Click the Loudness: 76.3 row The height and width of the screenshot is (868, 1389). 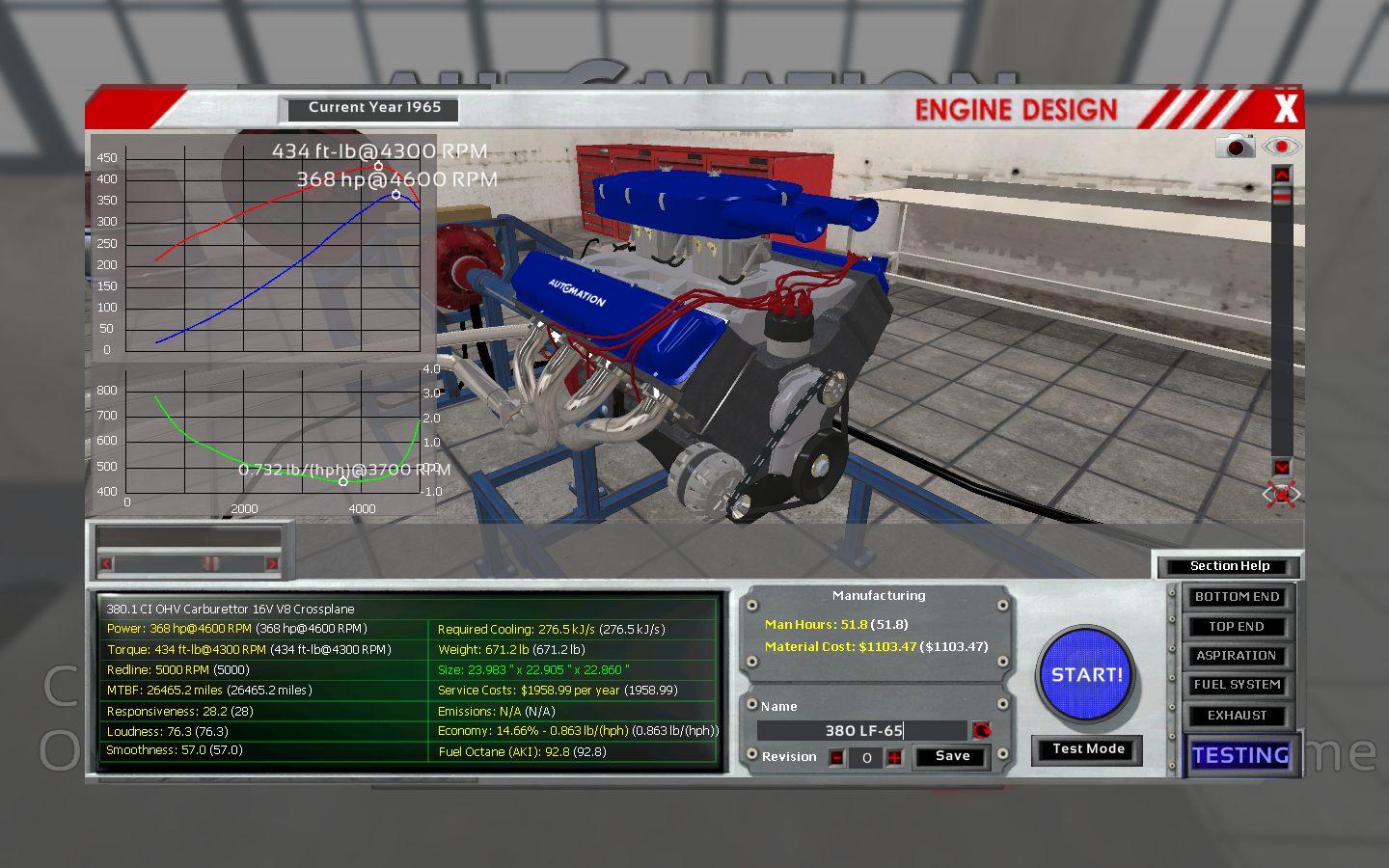263,732
